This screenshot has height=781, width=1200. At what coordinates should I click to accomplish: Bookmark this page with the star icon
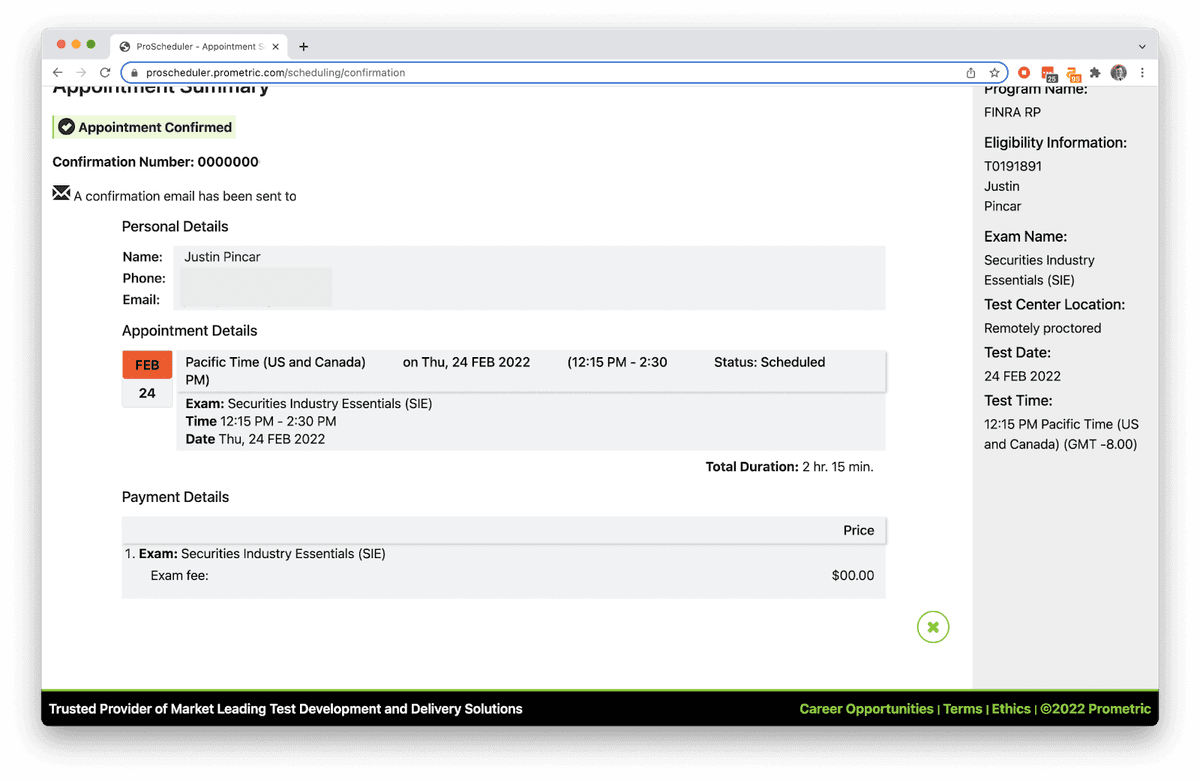coord(994,73)
